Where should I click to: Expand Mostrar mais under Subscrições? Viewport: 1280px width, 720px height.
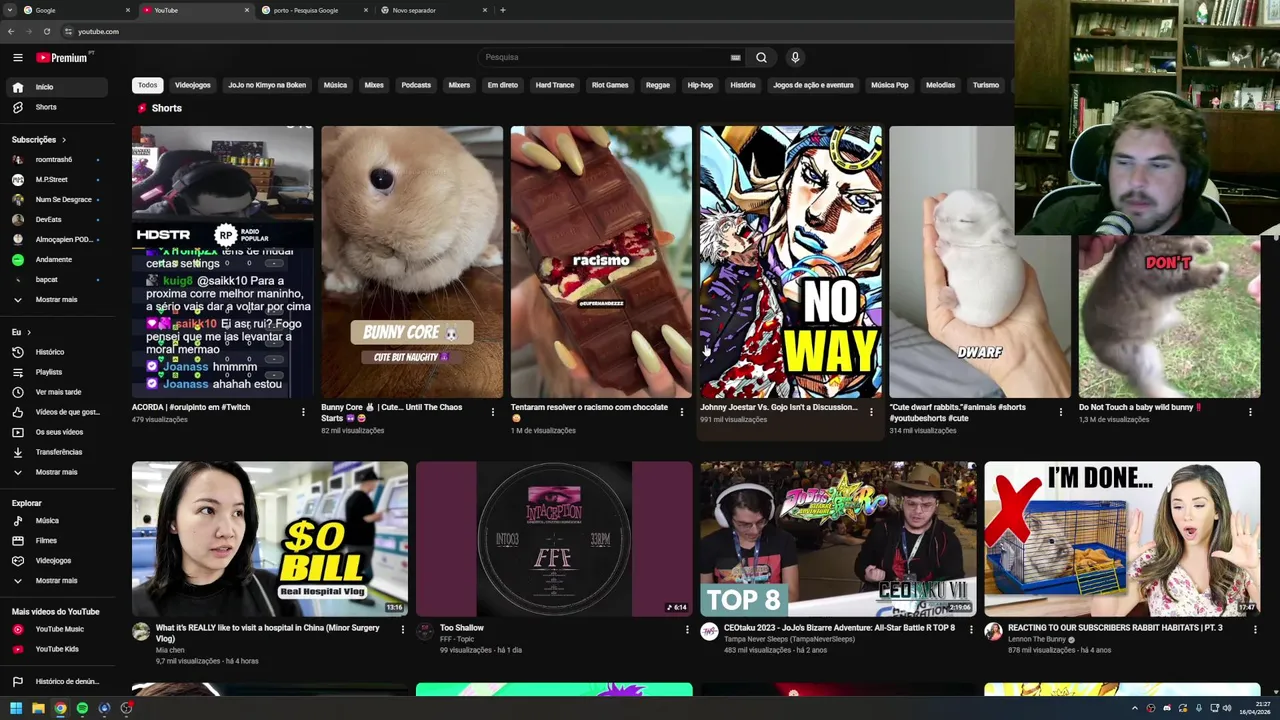(x=57, y=300)
